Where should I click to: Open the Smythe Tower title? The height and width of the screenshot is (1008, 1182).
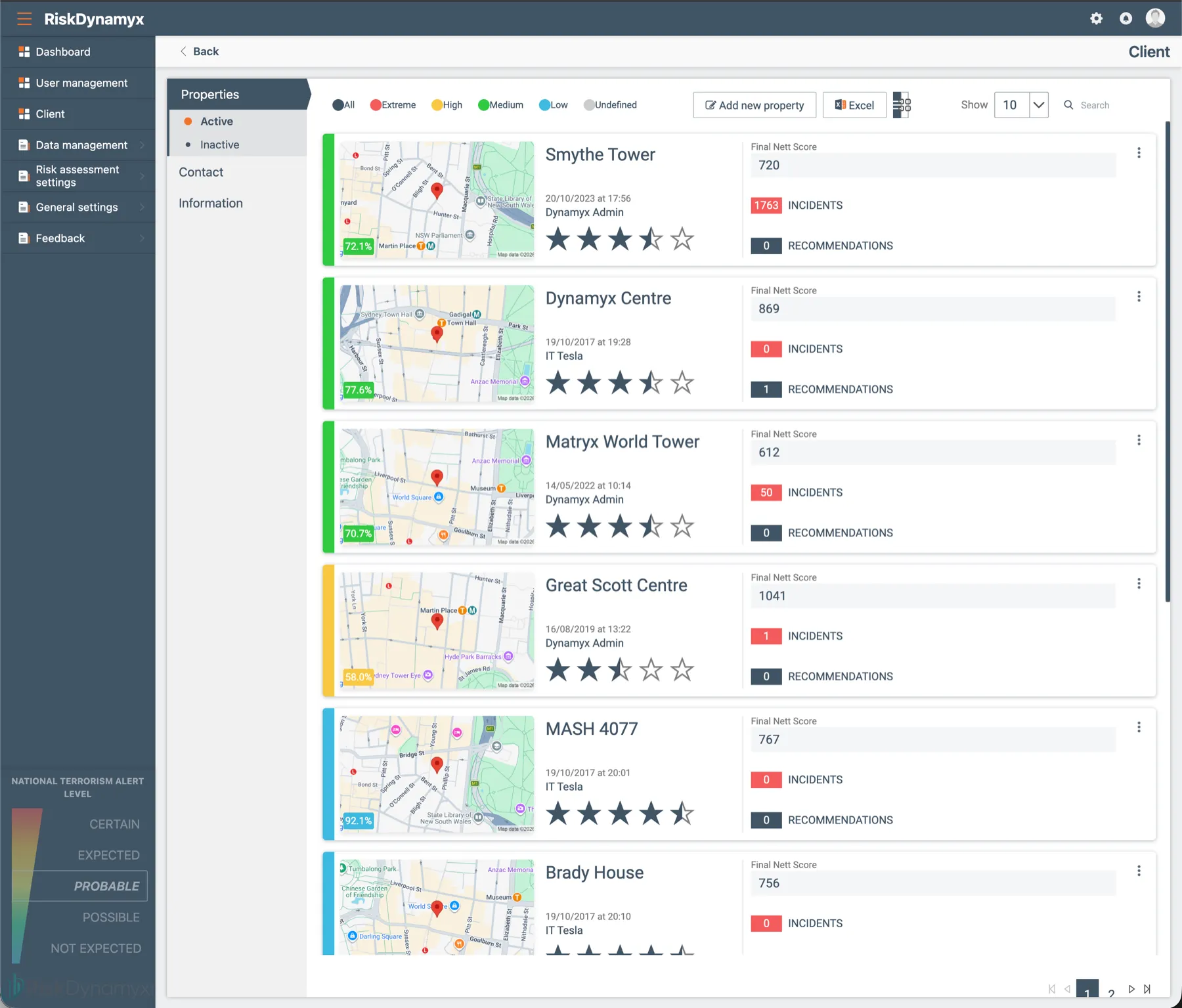pos(600,155)
